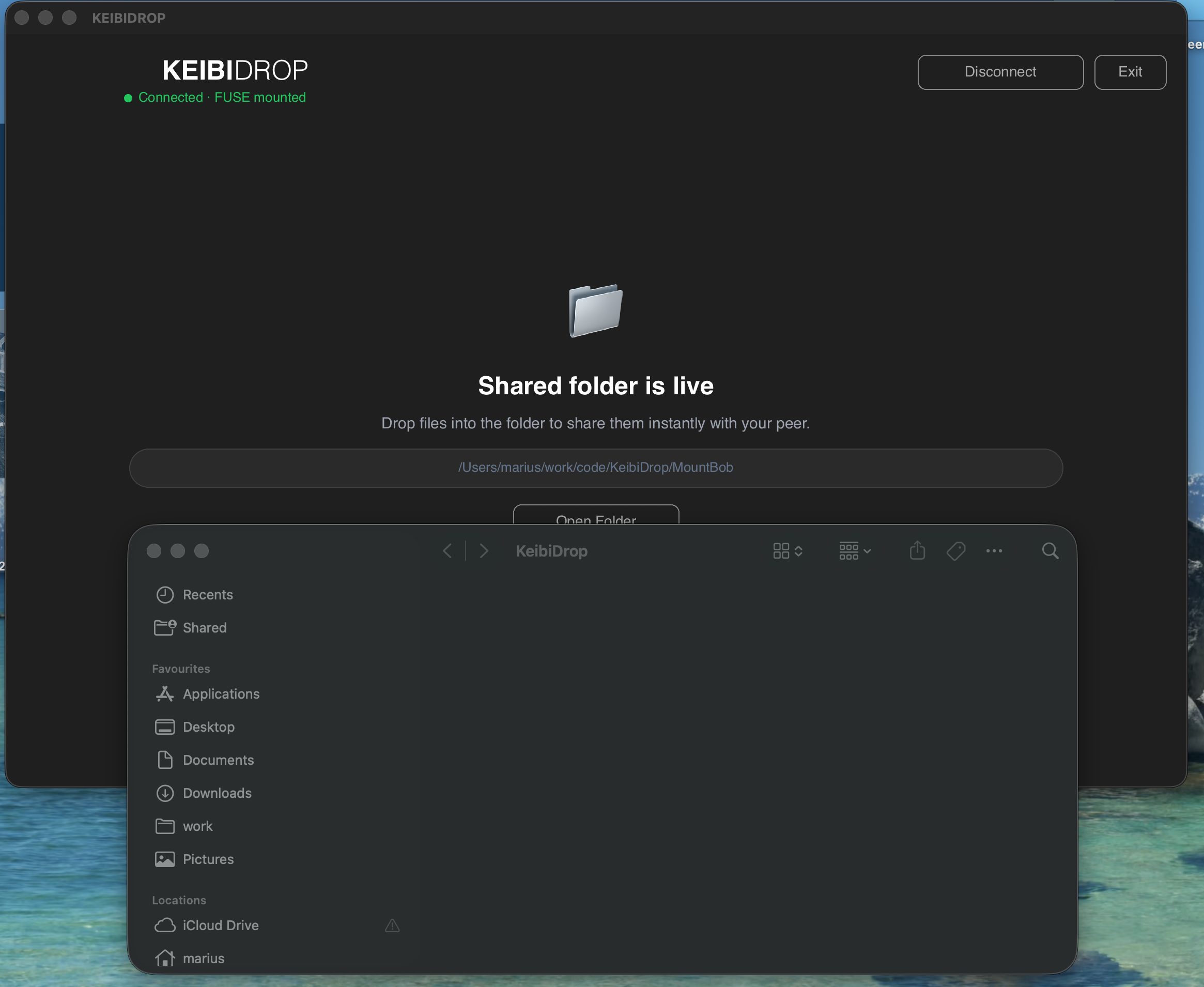The height and width of the screenshot is (987, 1204).
Task: Select Recents in the Finder sidebar
Action: 208,595
